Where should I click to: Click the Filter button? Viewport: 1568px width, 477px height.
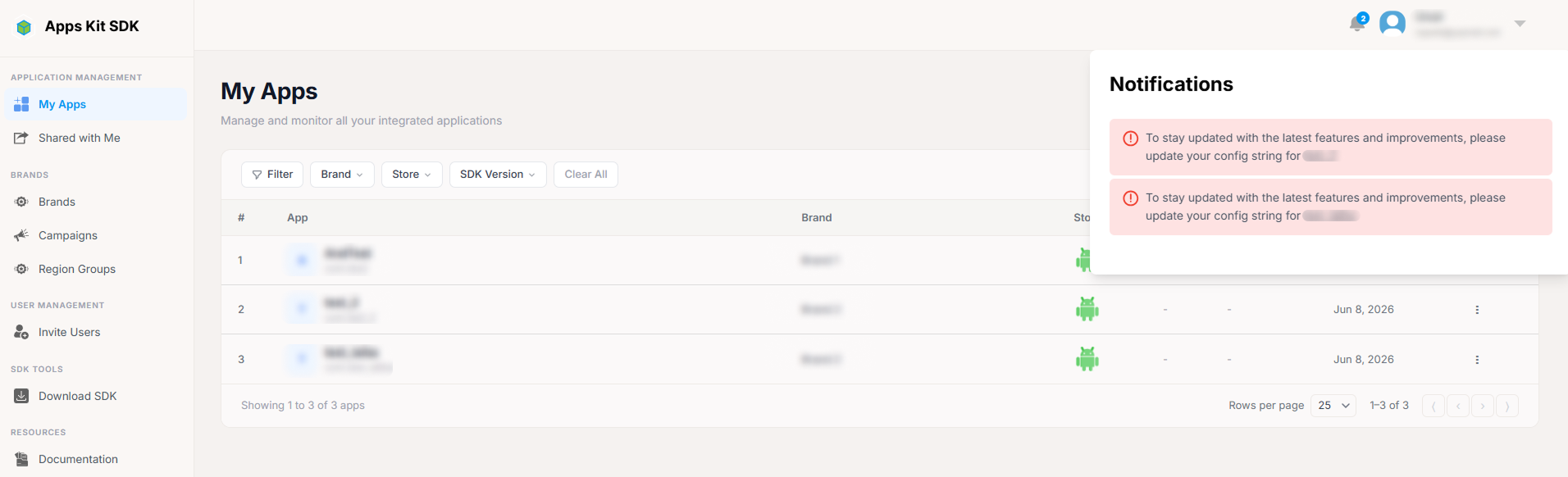272,175
